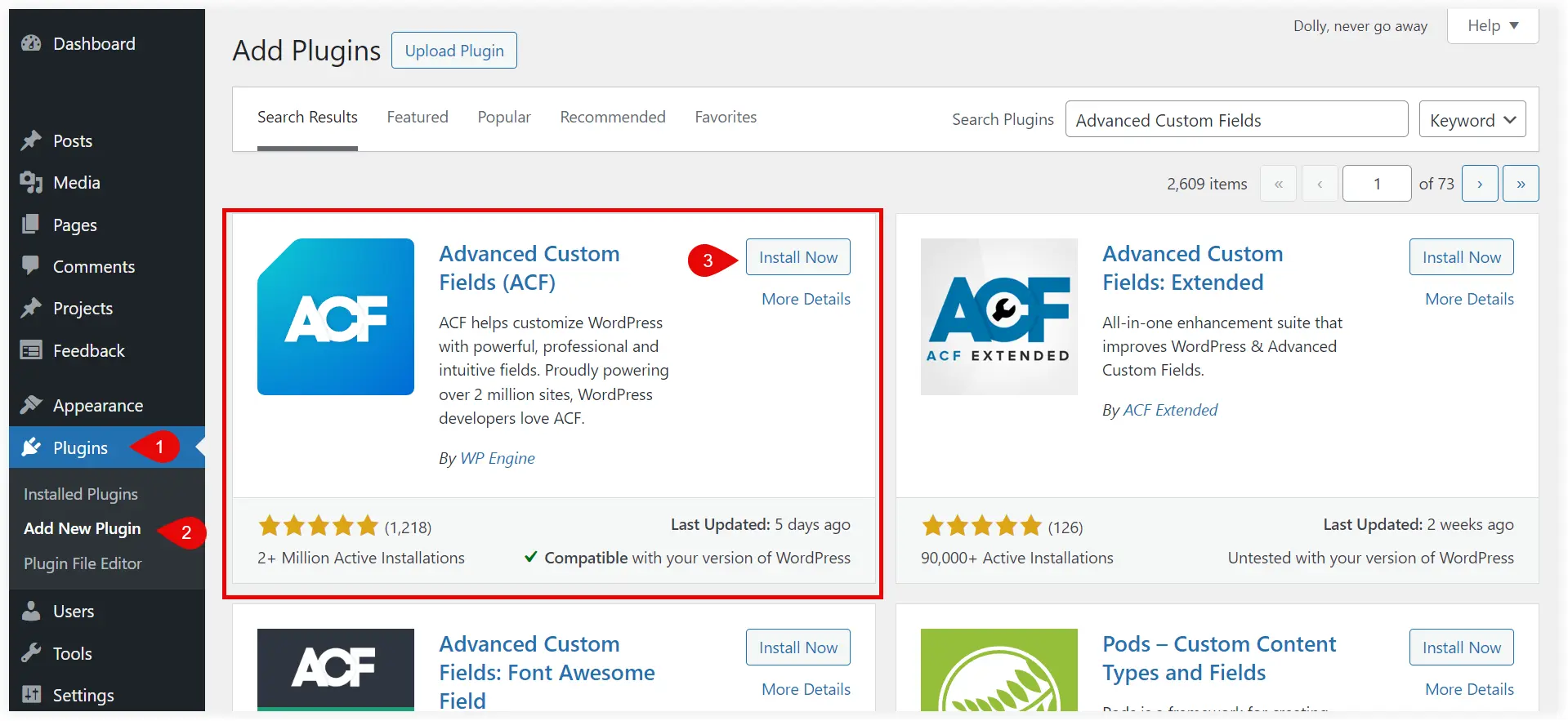Switch to Search Results tab
1568x721 pixels.
[x=307, y=118]
